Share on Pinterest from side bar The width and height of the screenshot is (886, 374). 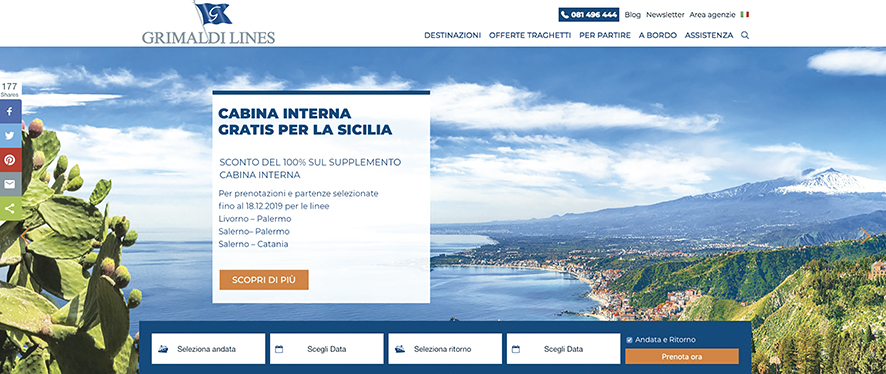(x=10, y=160)
